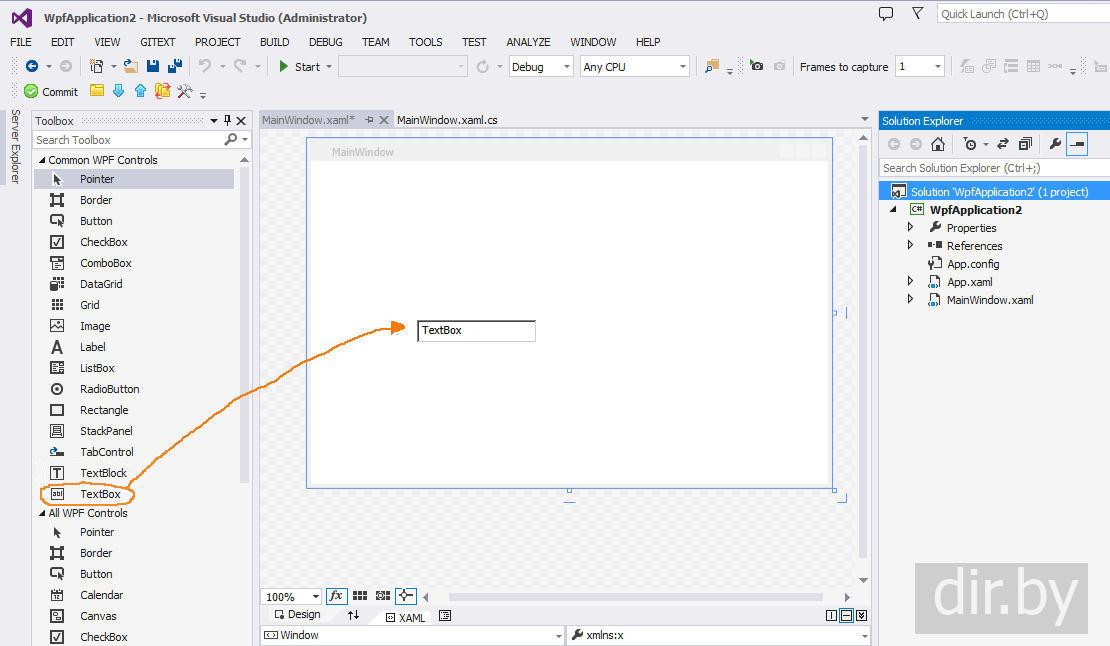1110x646 pixels.
Task: Open the Debug configuration dropdown
Action: point(540,67)
